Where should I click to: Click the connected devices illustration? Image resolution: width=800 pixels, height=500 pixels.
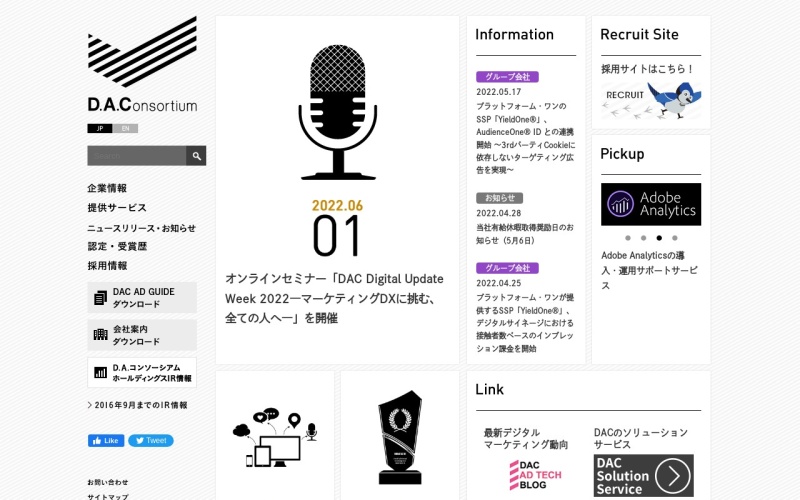pyautogui.click(x=274, y=438)
